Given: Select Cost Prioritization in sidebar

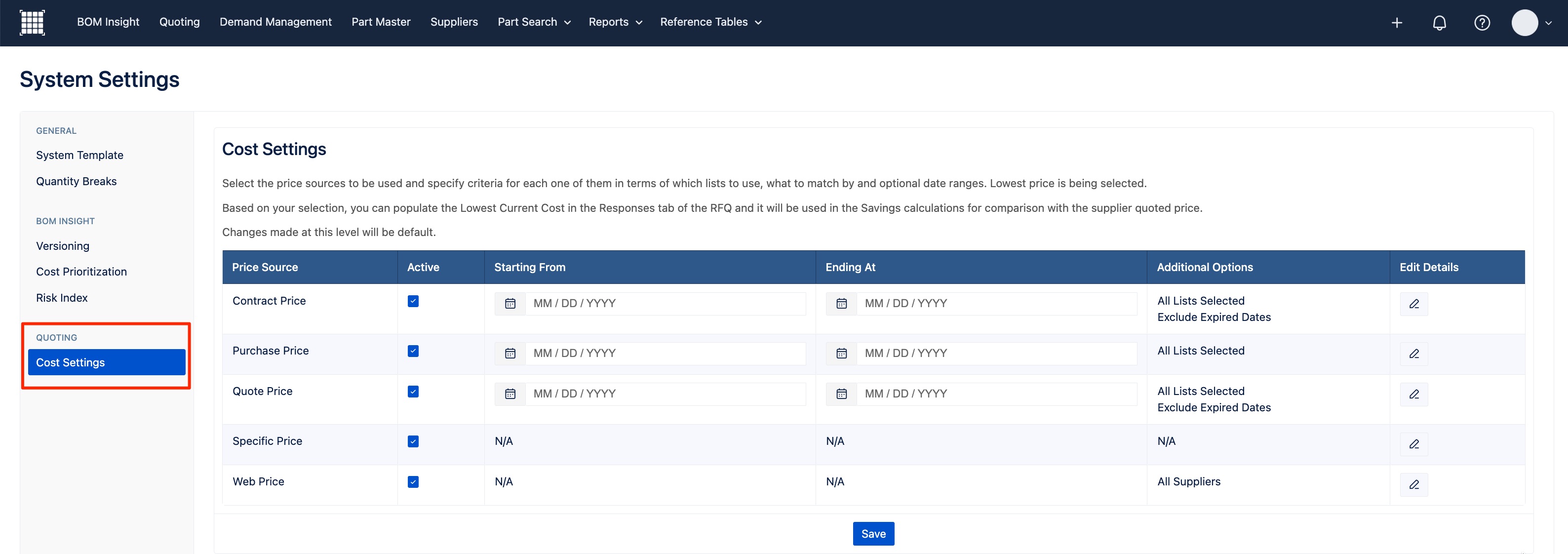Looking at the screenshot, I should pos(81,272).
